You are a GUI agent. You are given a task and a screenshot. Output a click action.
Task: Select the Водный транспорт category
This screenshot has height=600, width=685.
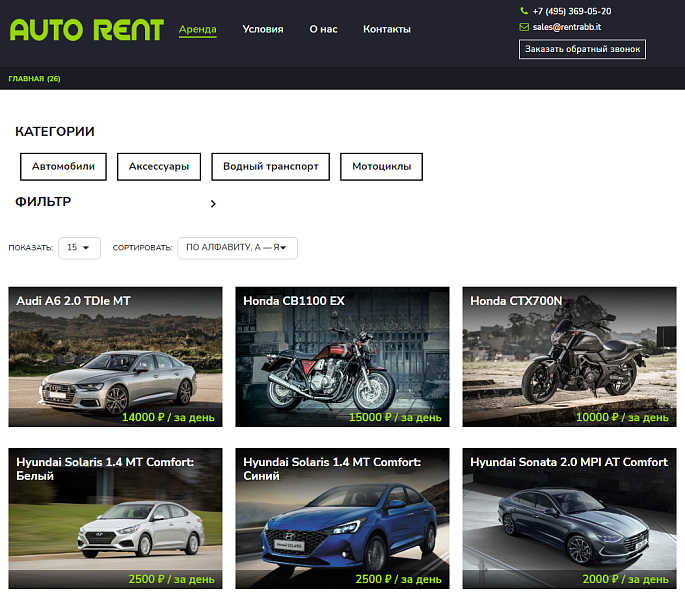[270, 167]
